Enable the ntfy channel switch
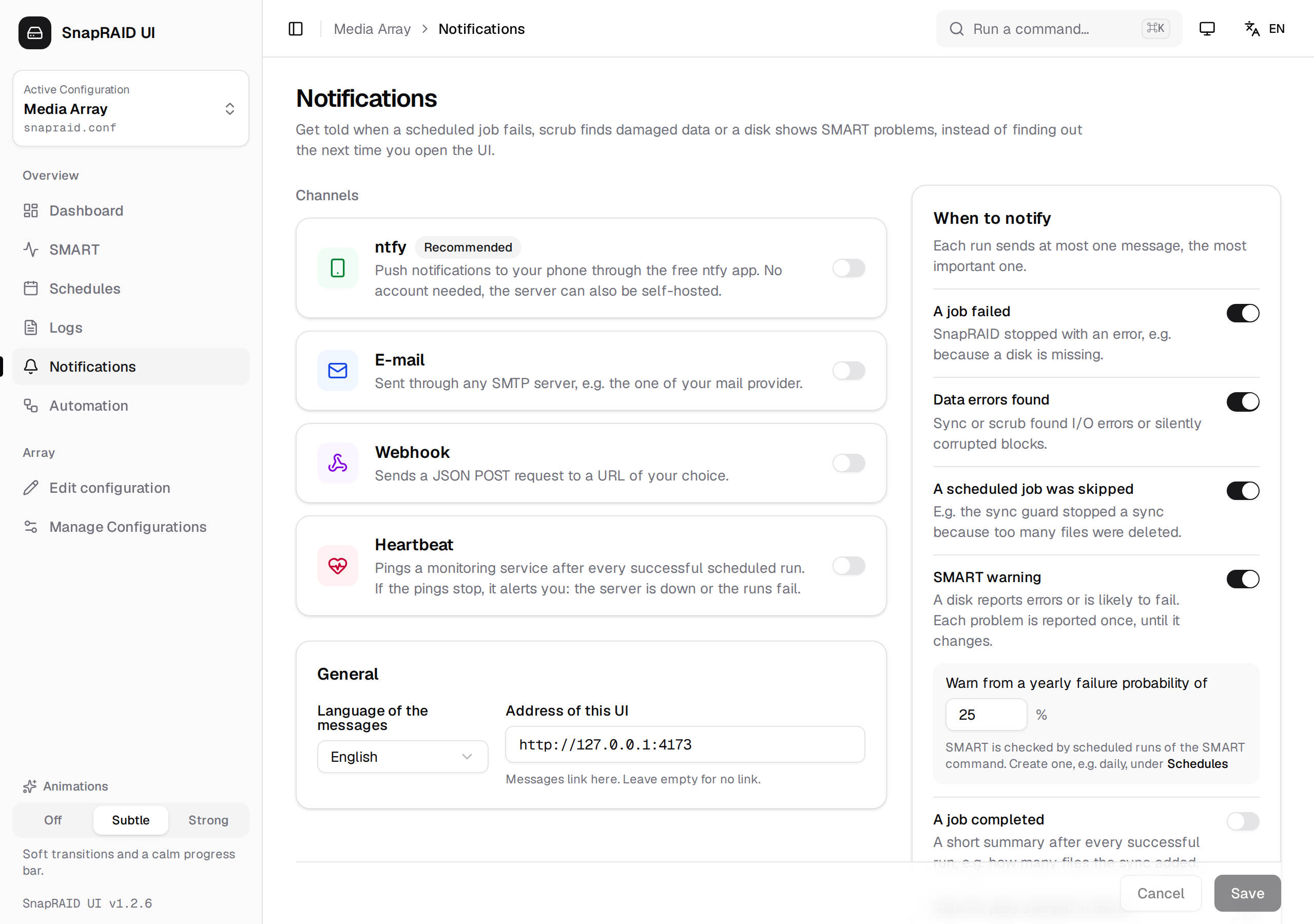The width and height of the screenshot is (1314, 924). [849, 268]
